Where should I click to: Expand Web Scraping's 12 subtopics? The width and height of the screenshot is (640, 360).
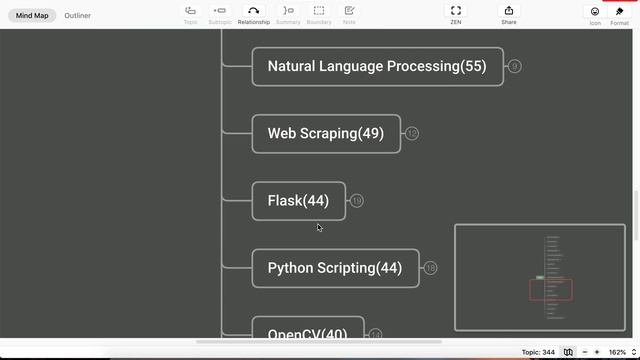click(x=412, y=133)
